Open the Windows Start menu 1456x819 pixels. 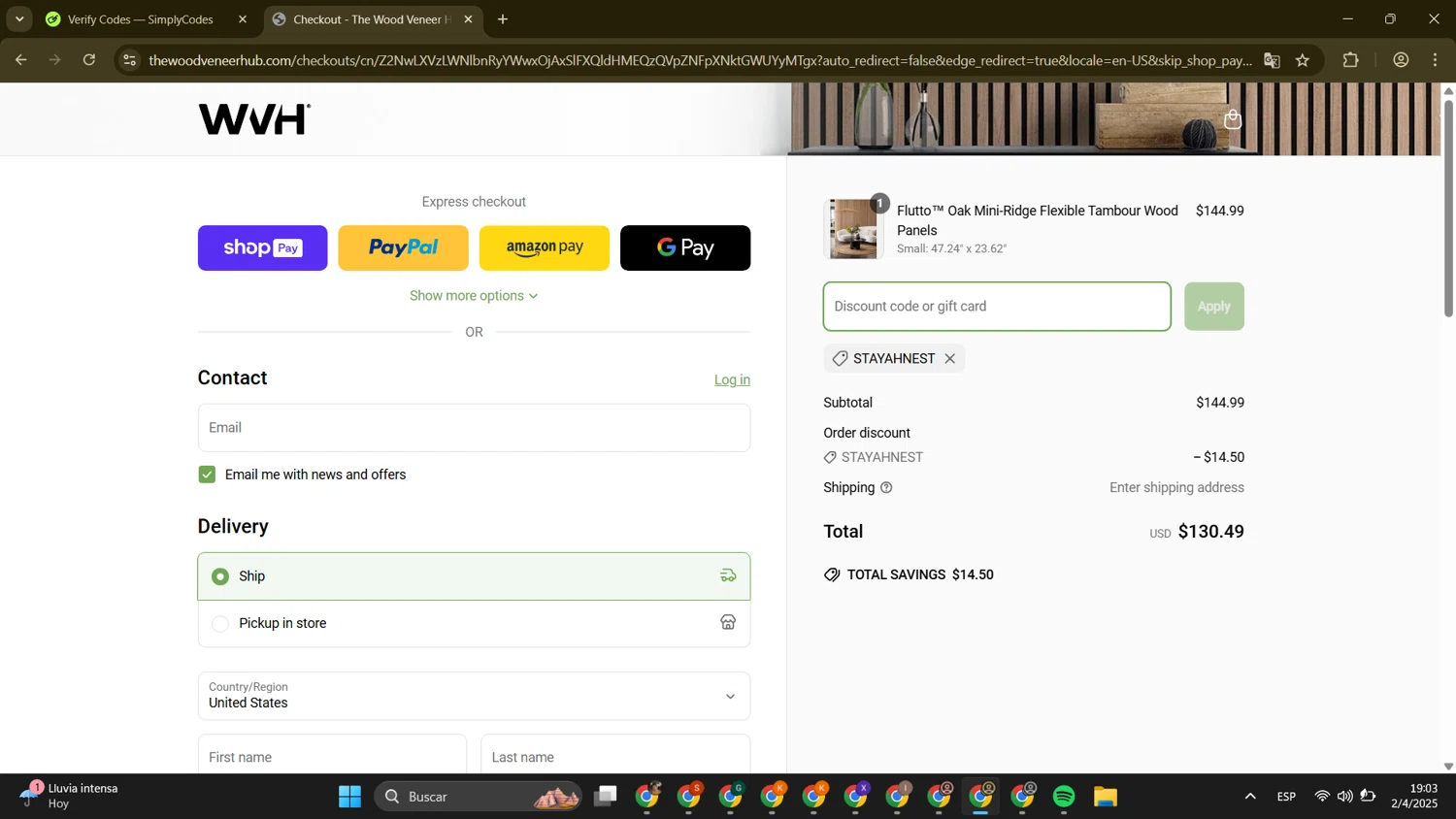point(349,797)
